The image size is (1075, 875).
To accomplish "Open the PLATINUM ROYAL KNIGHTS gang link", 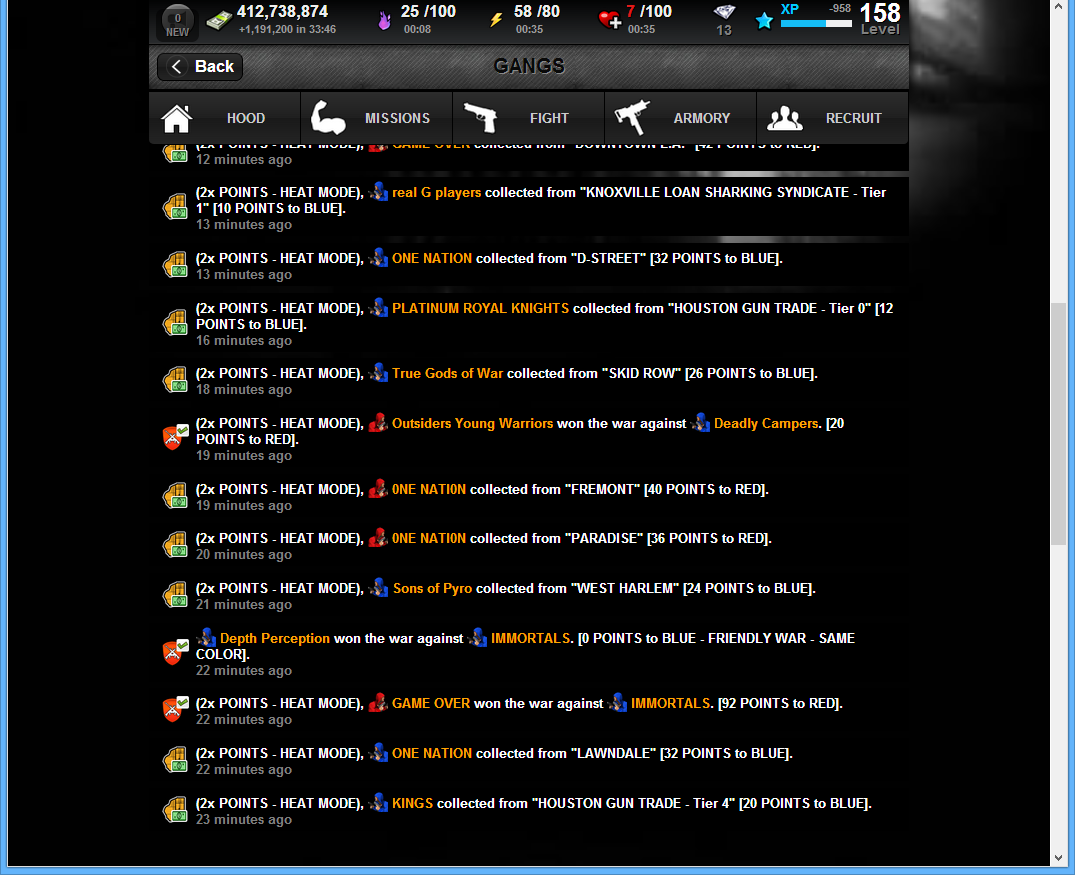I will (481, 309).
